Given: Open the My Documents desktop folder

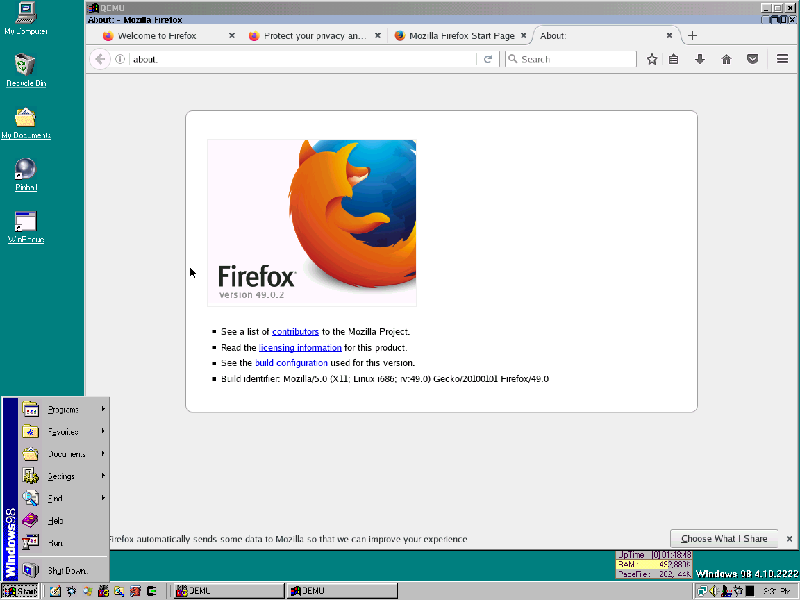Looking at the screenshot, I should coord(26,123).
